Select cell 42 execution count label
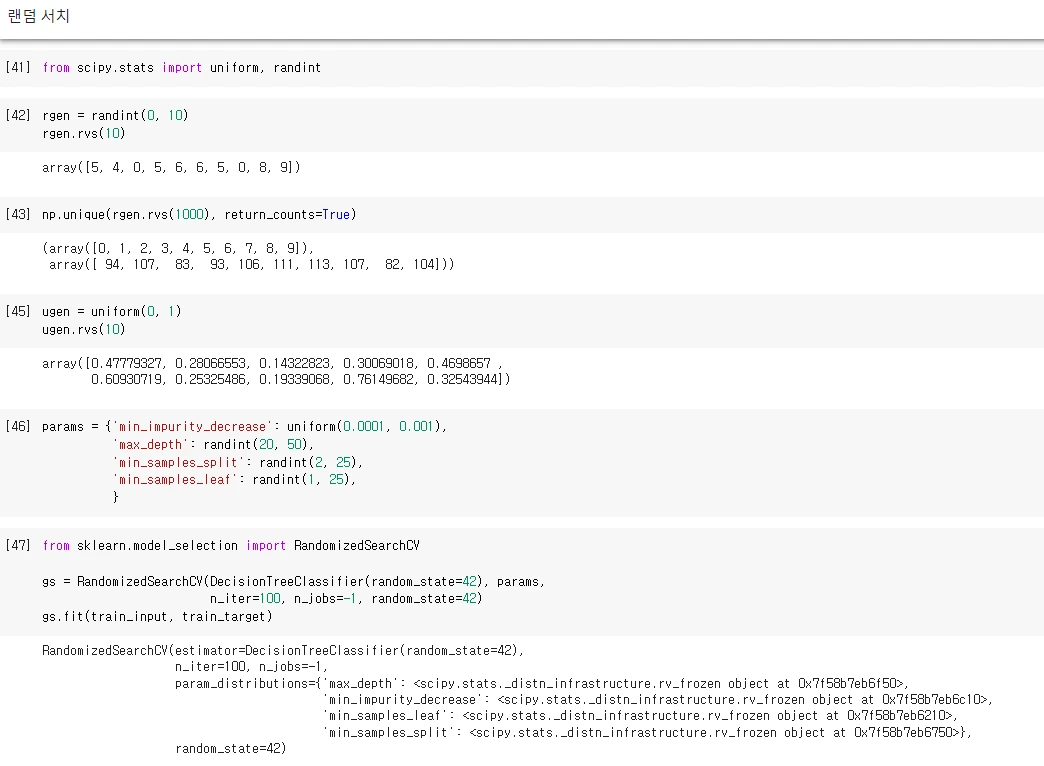 18,115
